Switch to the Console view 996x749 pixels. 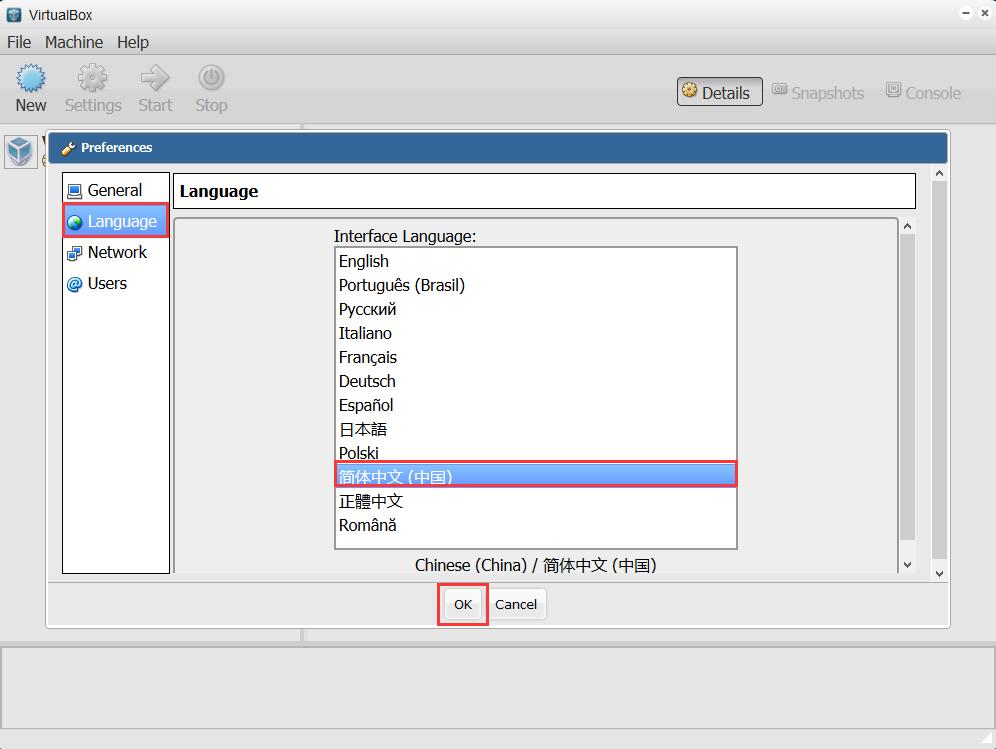tap(924, 92)
